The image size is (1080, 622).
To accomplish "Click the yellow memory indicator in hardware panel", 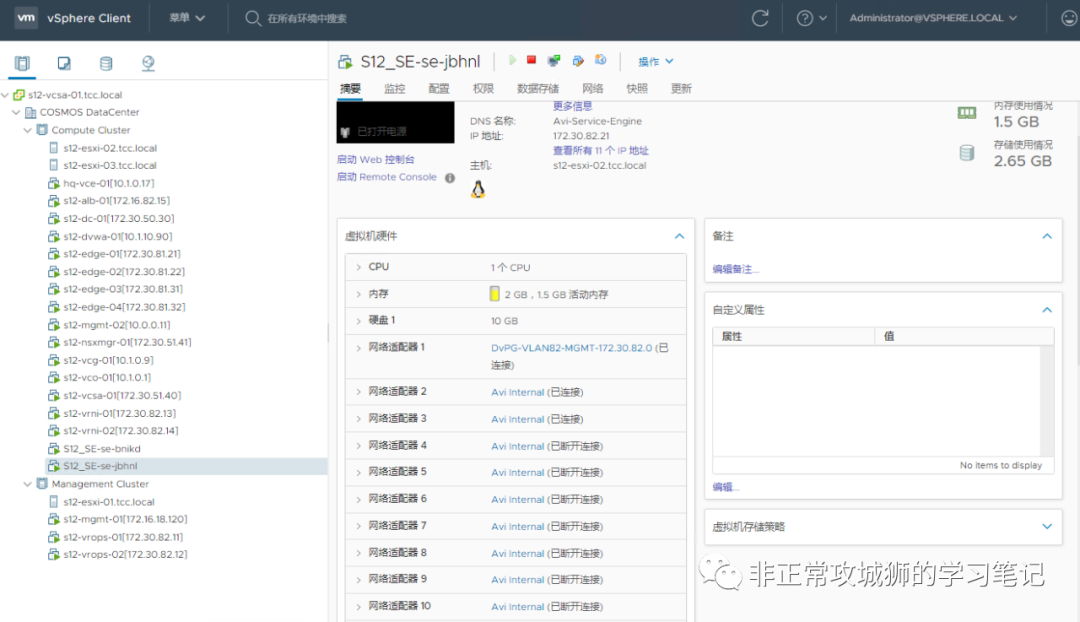I will (495, 294).
